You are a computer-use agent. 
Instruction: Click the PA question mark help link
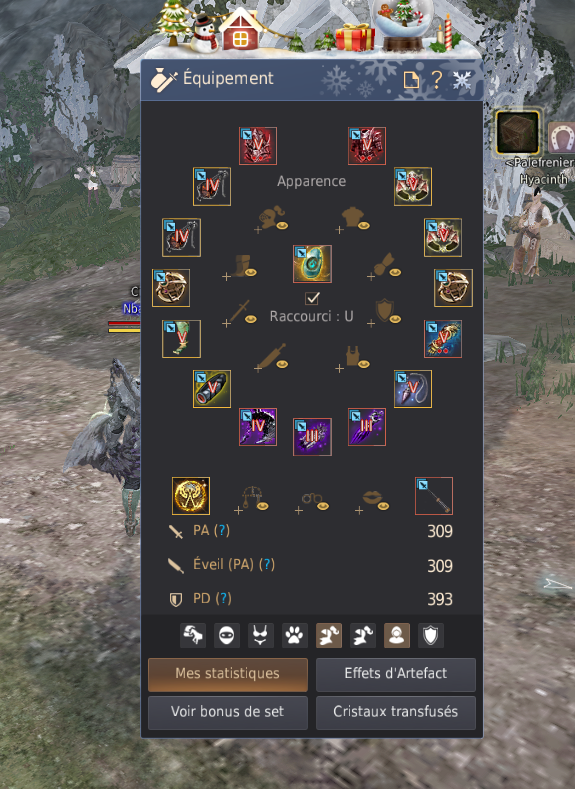[x=222, y=531]
